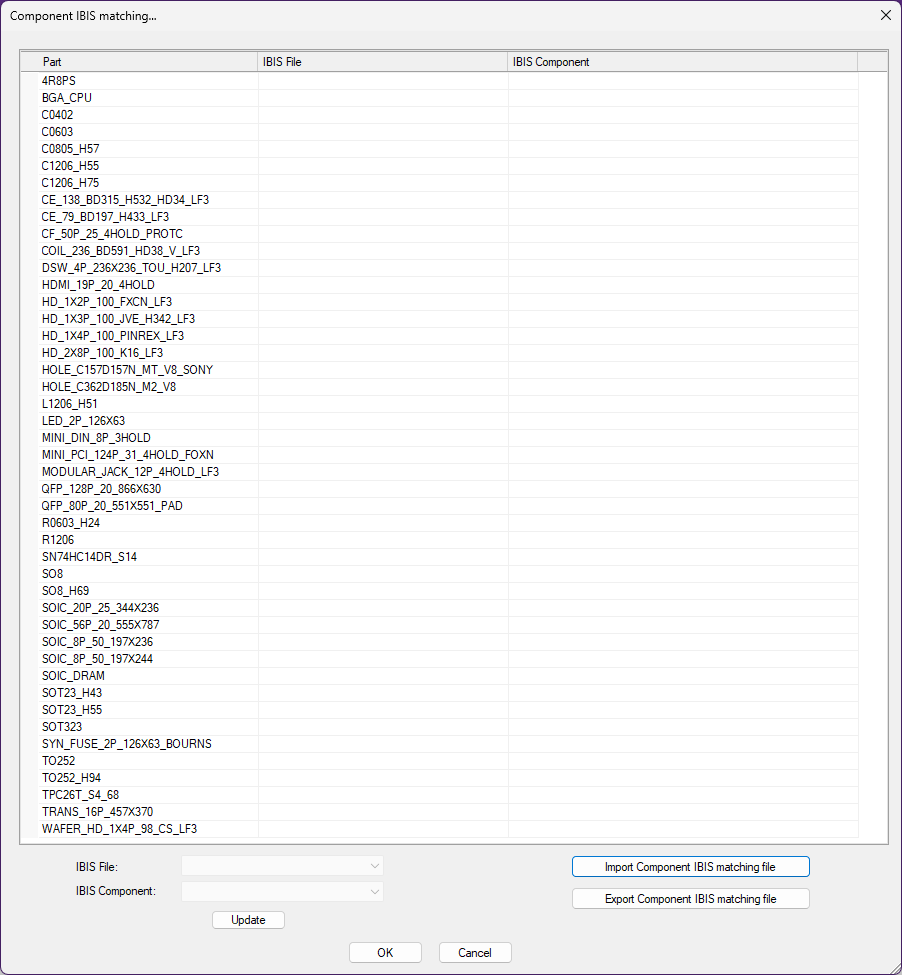Select the SOIC_DRAM part
The width and height of the screenshot is (902, 975).
(x=73, y=676)
